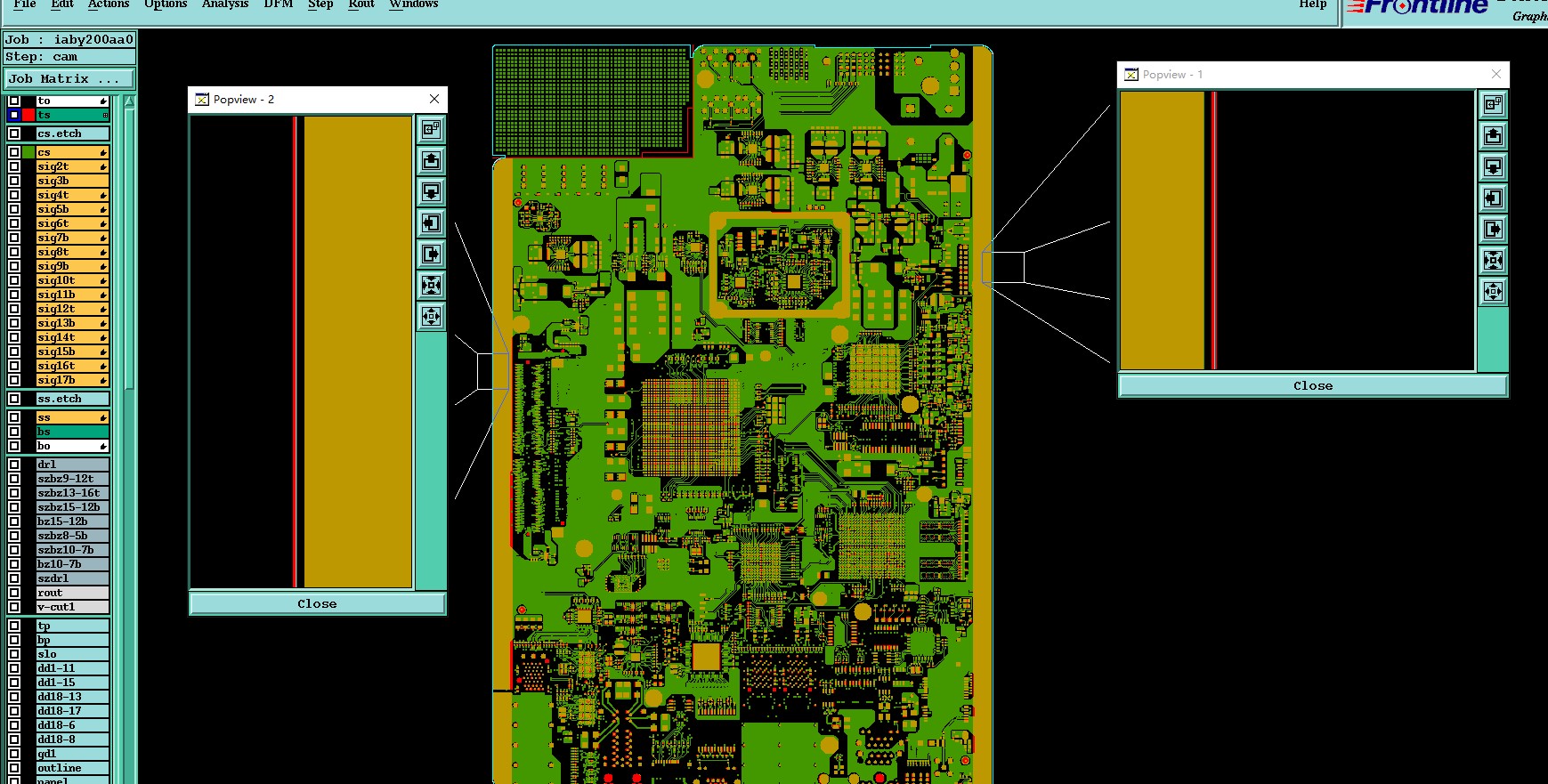The width and height of the screenshot is (1548, 784).
Task: Select the gdl layer name
Action: click(73, 754)
